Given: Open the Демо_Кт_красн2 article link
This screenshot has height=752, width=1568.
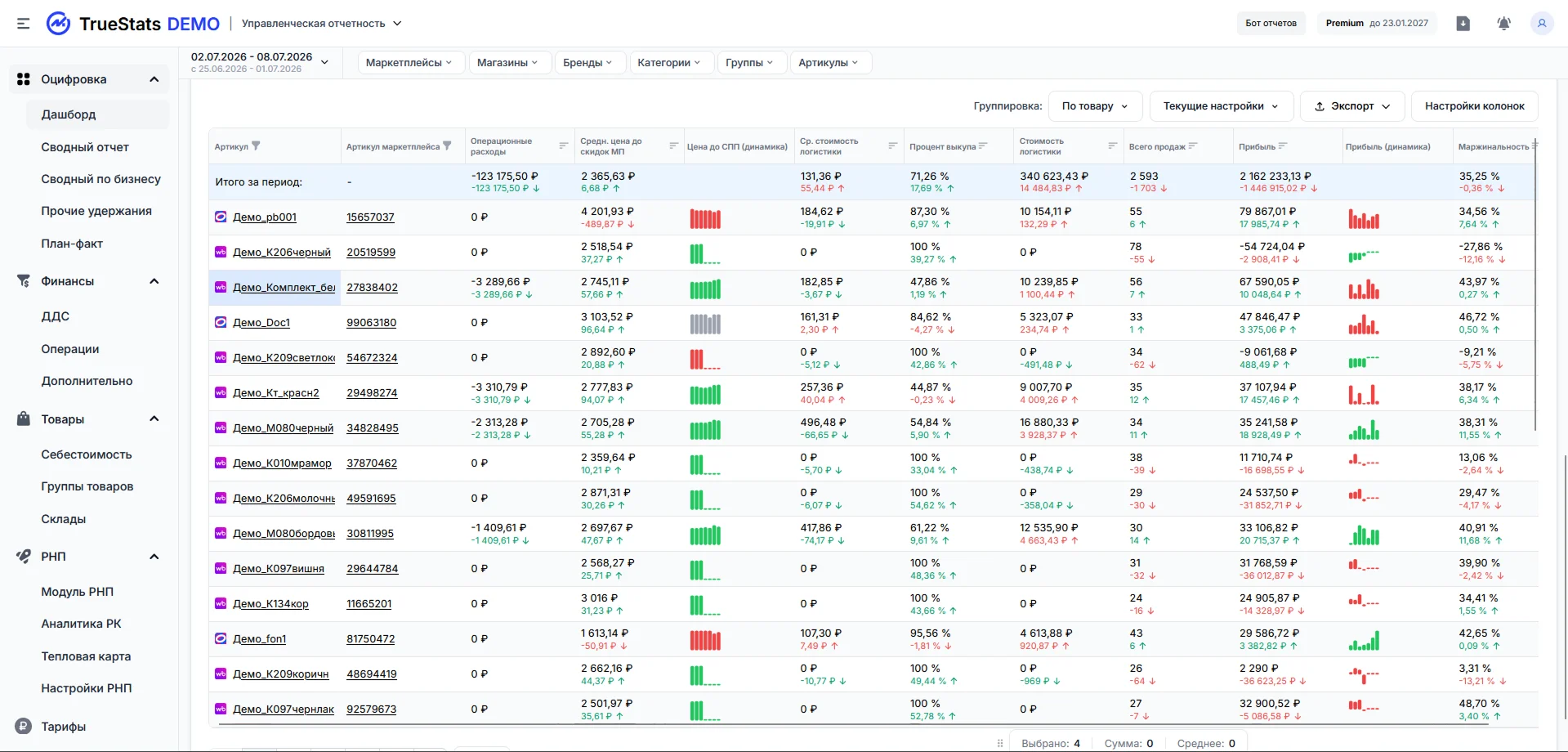Looking at the screenshot, I should [276, 393].
